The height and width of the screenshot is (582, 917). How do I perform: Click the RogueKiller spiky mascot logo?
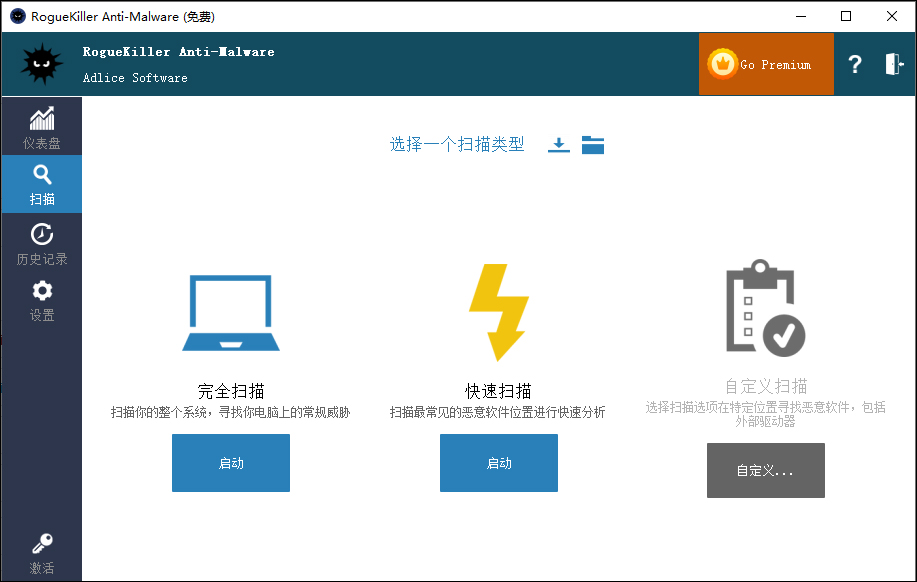(42, 64)
